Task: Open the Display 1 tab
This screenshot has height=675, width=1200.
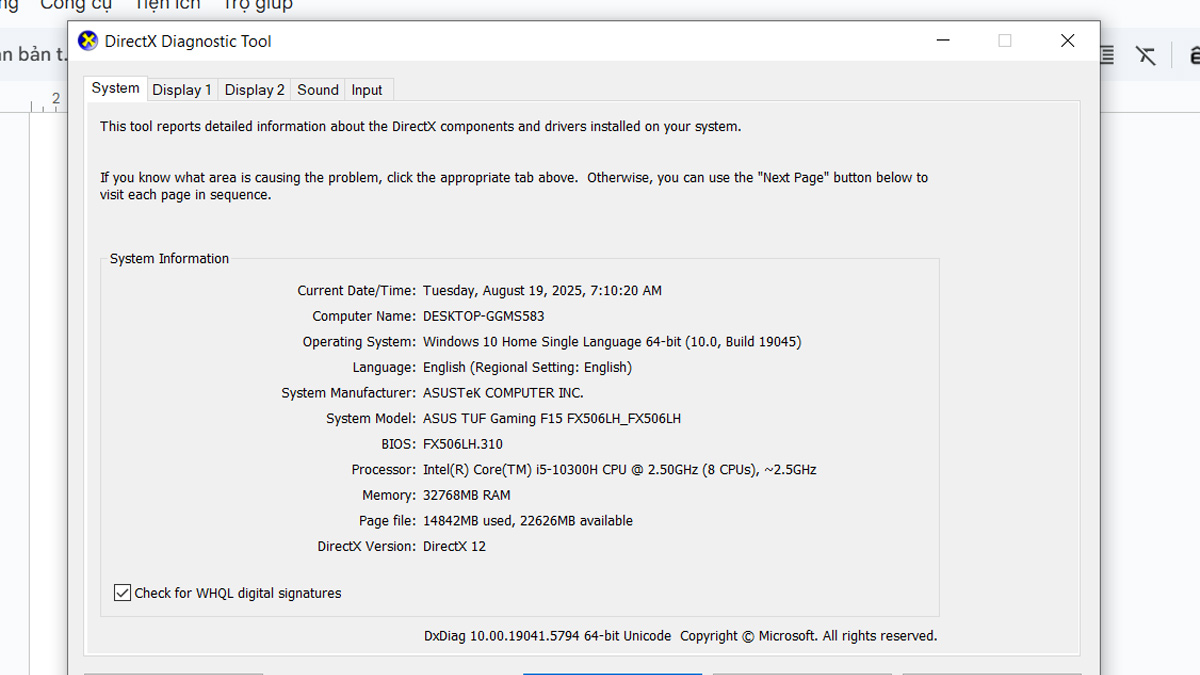Action: coord(182,90)
